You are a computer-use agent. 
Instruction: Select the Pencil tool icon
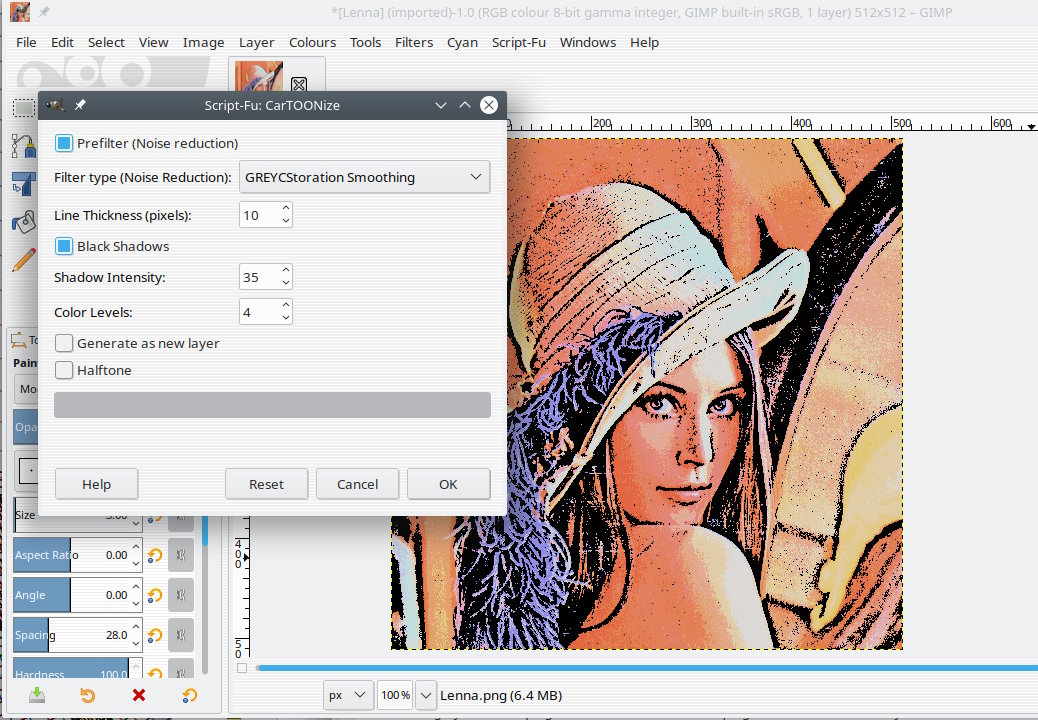point(24,260)
